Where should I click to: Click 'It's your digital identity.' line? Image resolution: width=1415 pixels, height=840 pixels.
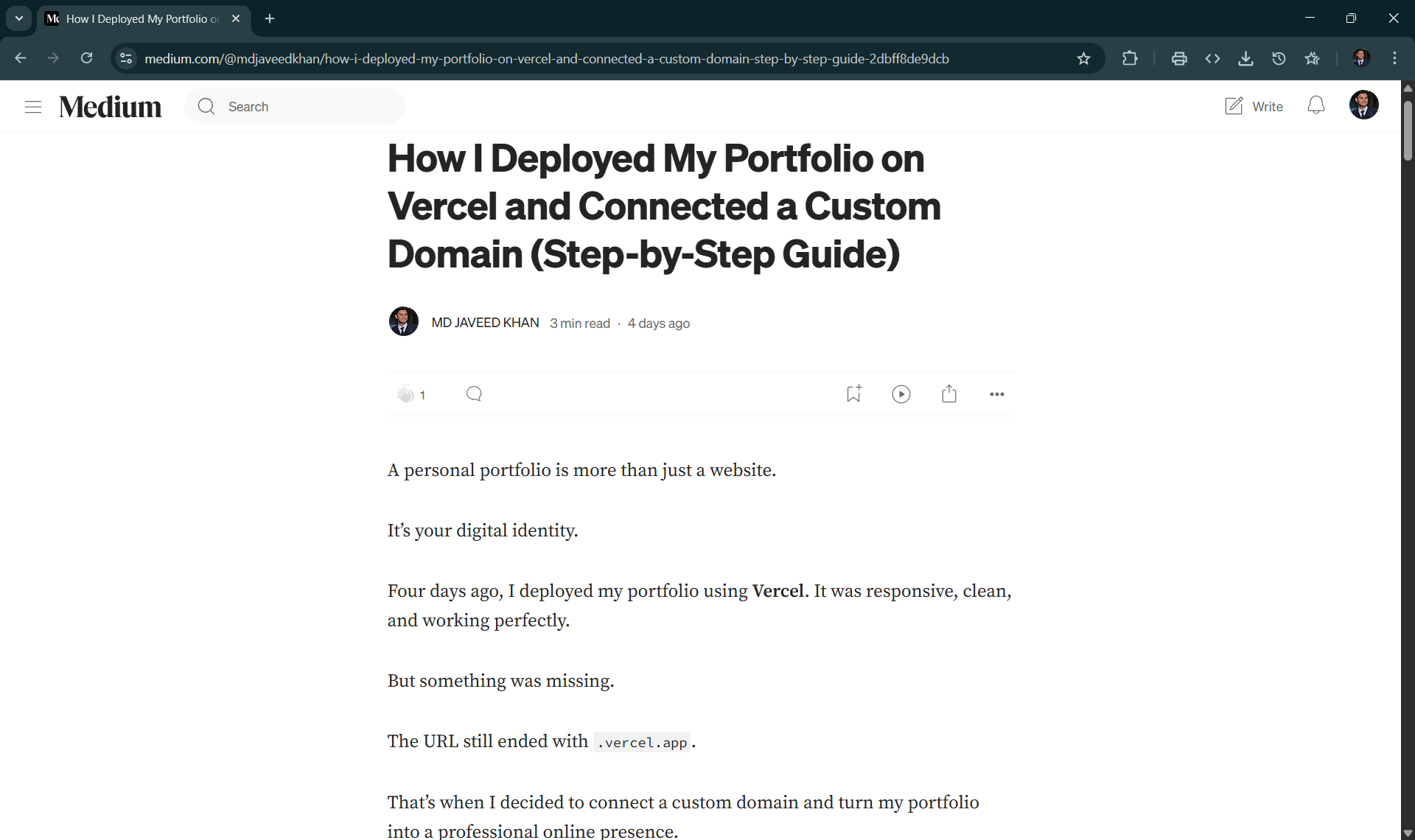[x=483, y=531]
